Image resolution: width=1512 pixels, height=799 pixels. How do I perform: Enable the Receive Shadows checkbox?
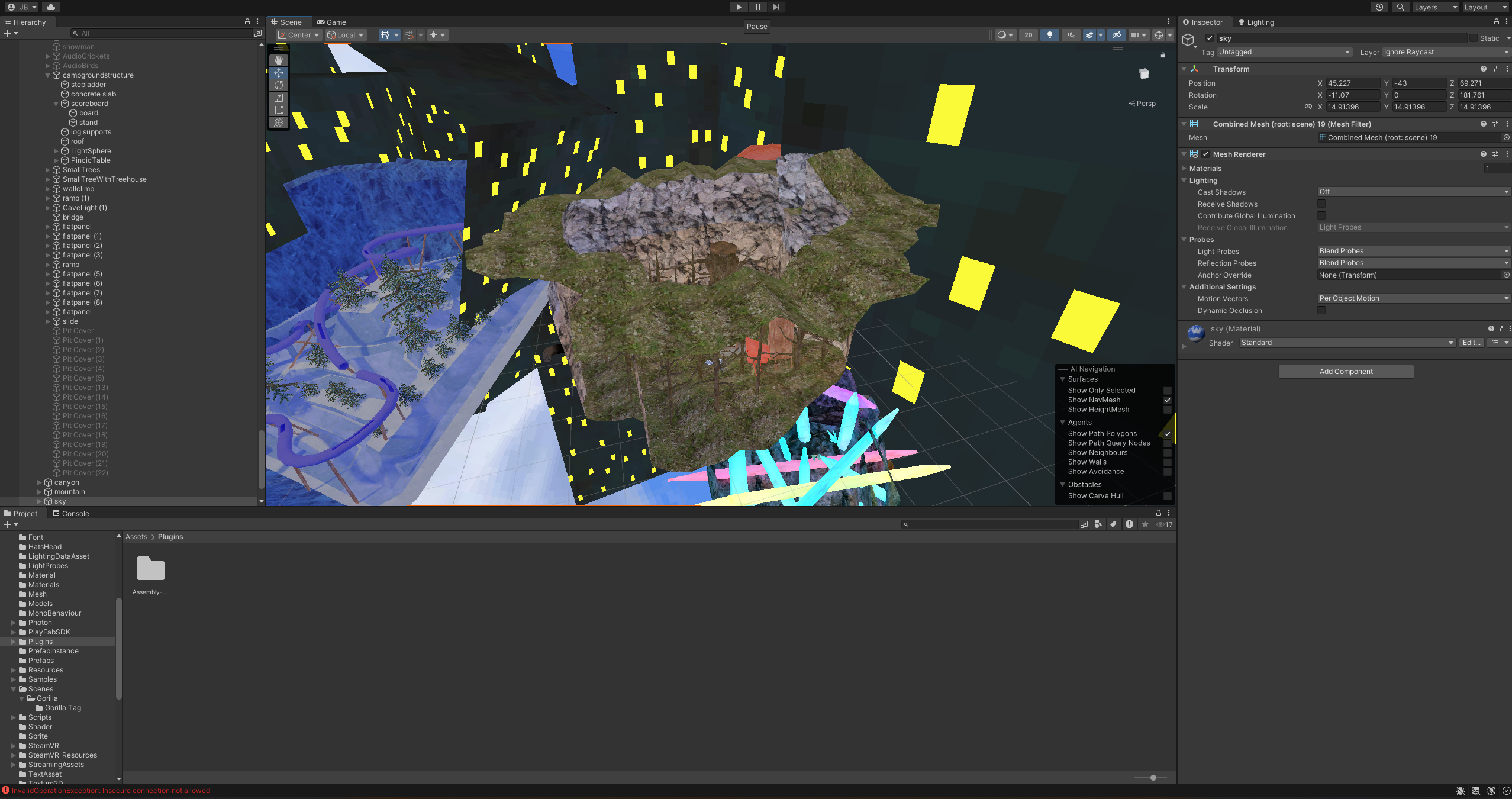point(1321,204)
